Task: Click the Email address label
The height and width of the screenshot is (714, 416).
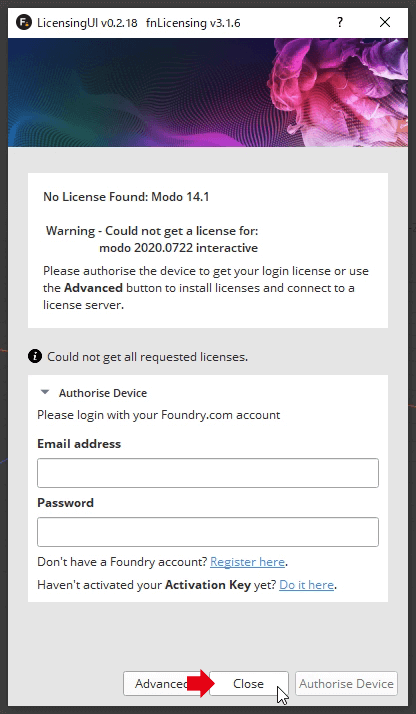Action: [79, 444]
